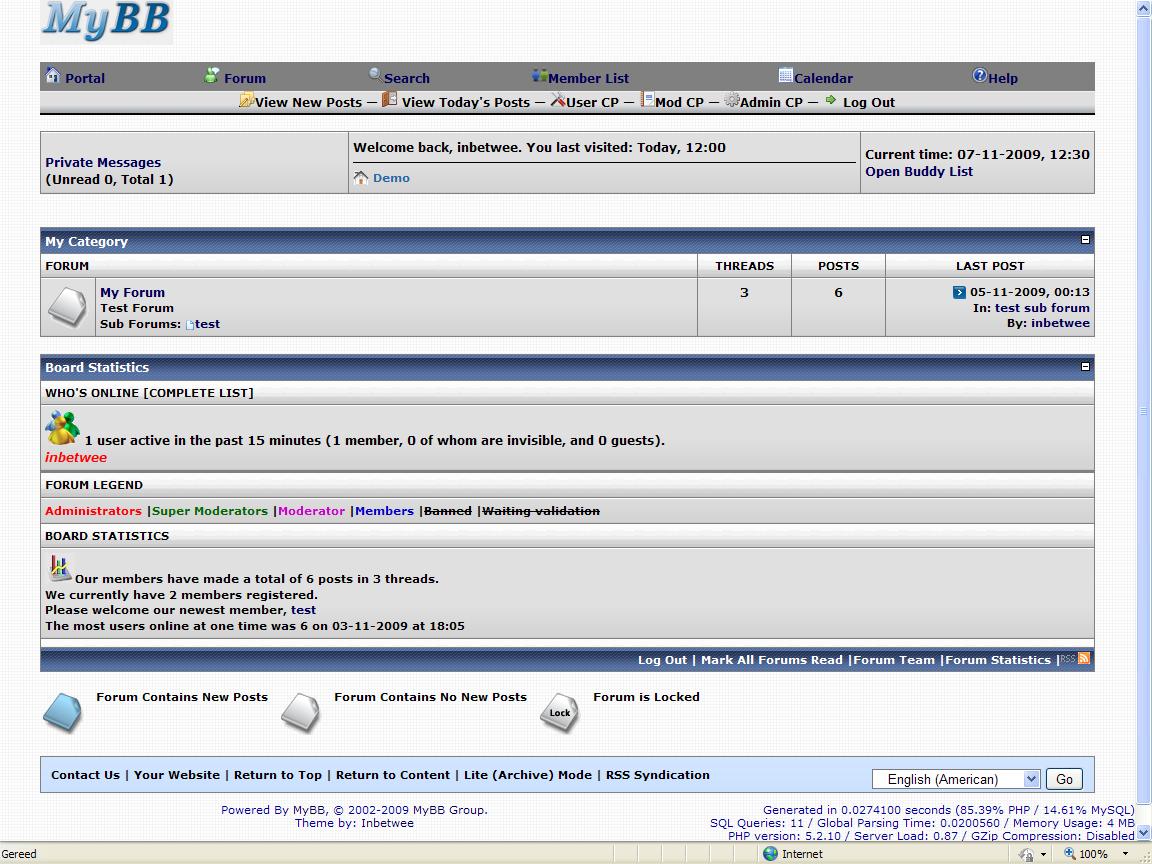Click the View New Posts folder icon

pos(246,100)
